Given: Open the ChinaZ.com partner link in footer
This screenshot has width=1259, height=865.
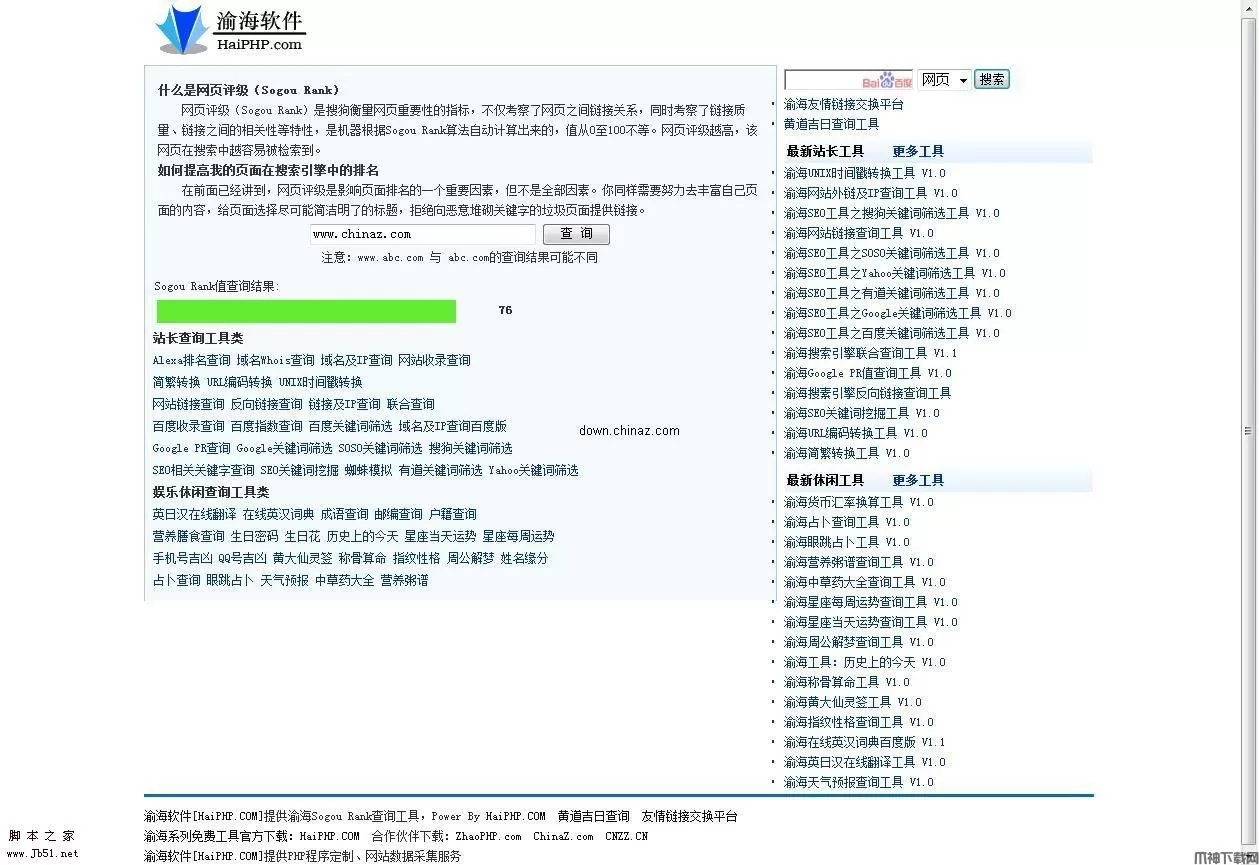Looking at the screenshot, I should coord(561,835).
